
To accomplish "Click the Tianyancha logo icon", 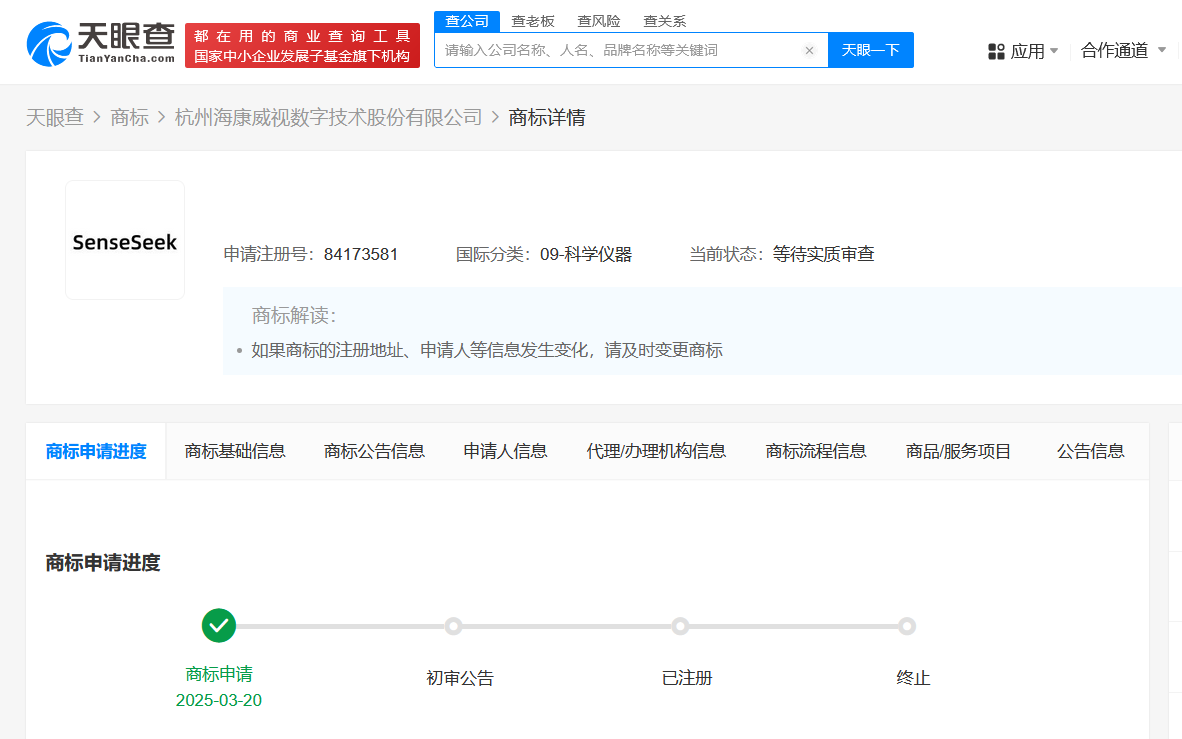I will pos(50,44).
